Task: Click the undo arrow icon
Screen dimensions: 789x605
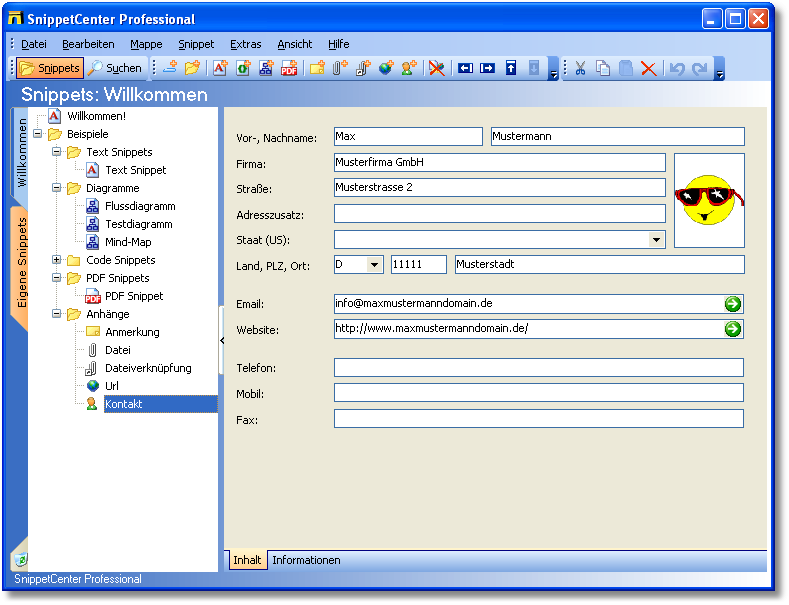Action: click(677, 67)
